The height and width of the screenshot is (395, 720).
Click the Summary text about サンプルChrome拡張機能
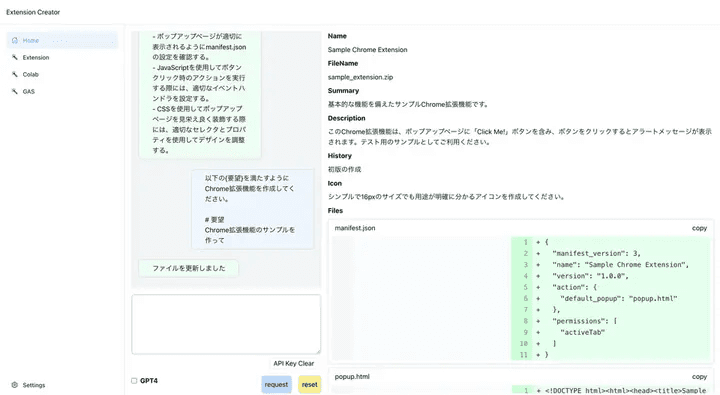click(x=408, y=105)
